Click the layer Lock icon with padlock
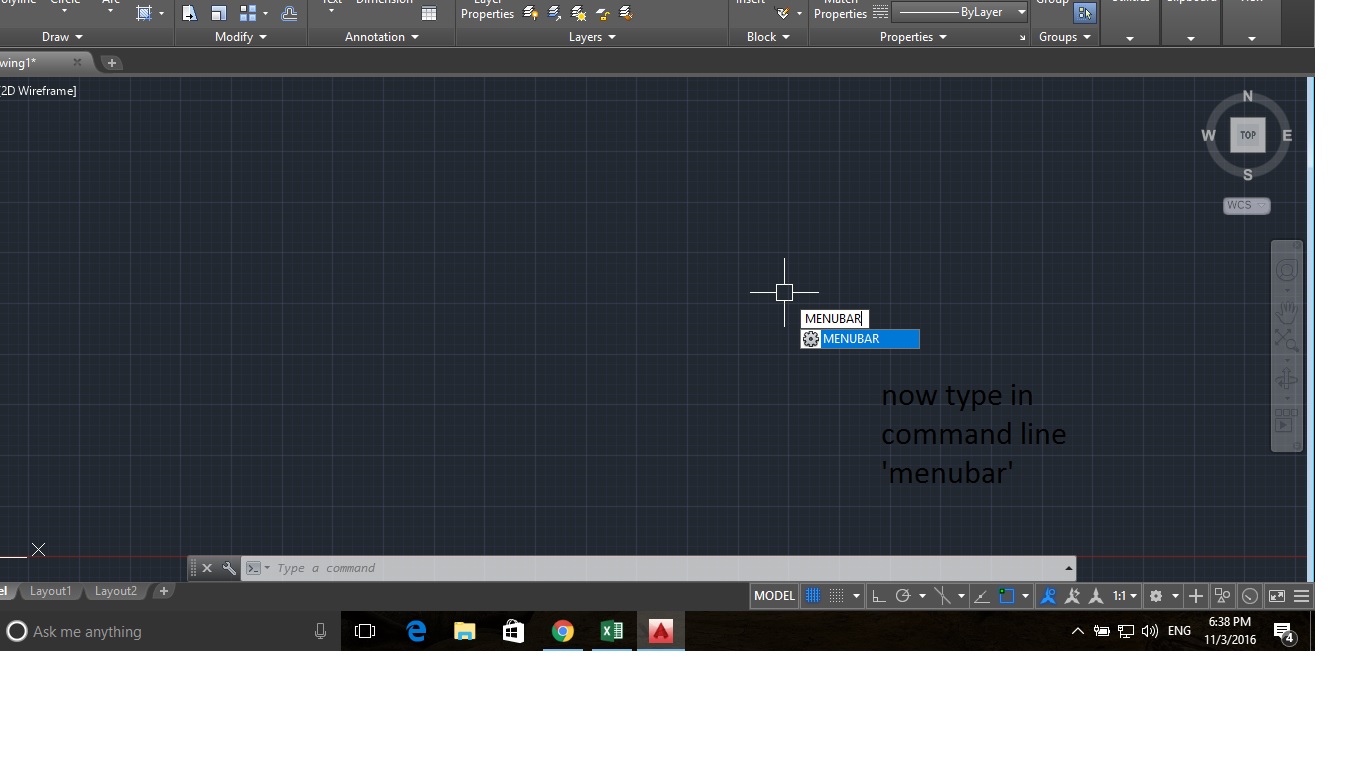1366x768 pixels. click(602, 13)
